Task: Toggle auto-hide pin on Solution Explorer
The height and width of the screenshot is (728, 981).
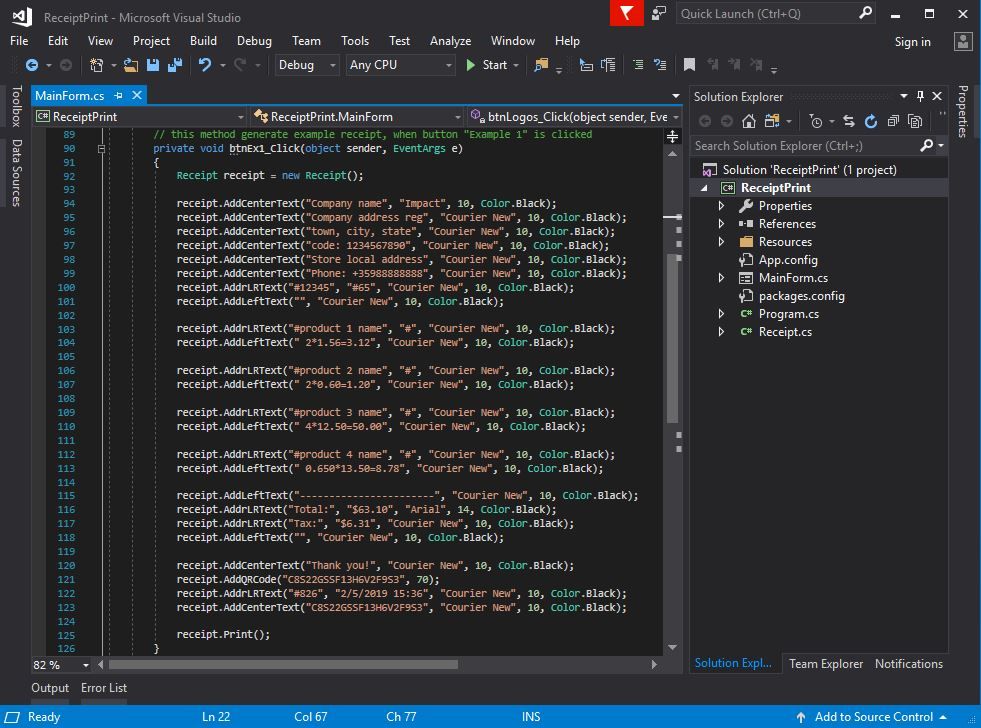Action: pos(920,96)
